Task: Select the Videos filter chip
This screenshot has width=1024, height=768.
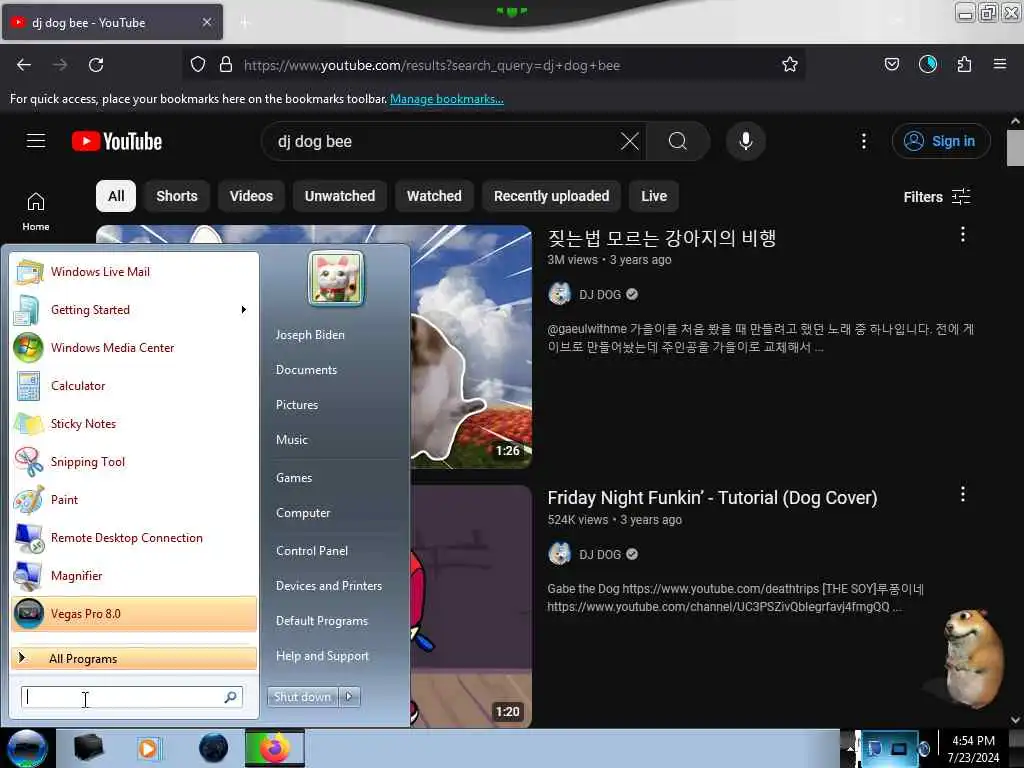Action: coord(251,196)
